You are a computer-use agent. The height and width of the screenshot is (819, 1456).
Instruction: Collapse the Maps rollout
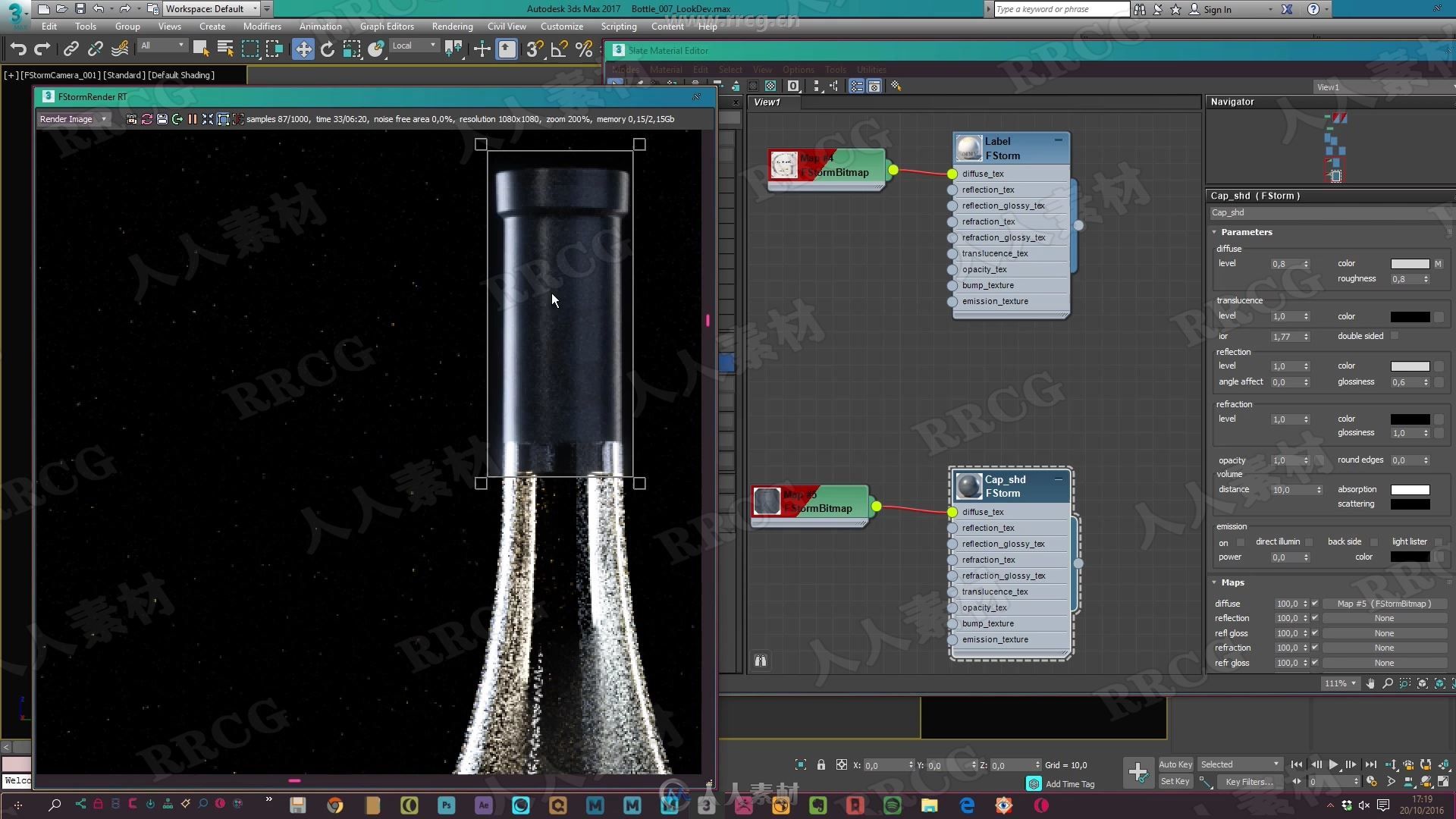[1232, 582]
